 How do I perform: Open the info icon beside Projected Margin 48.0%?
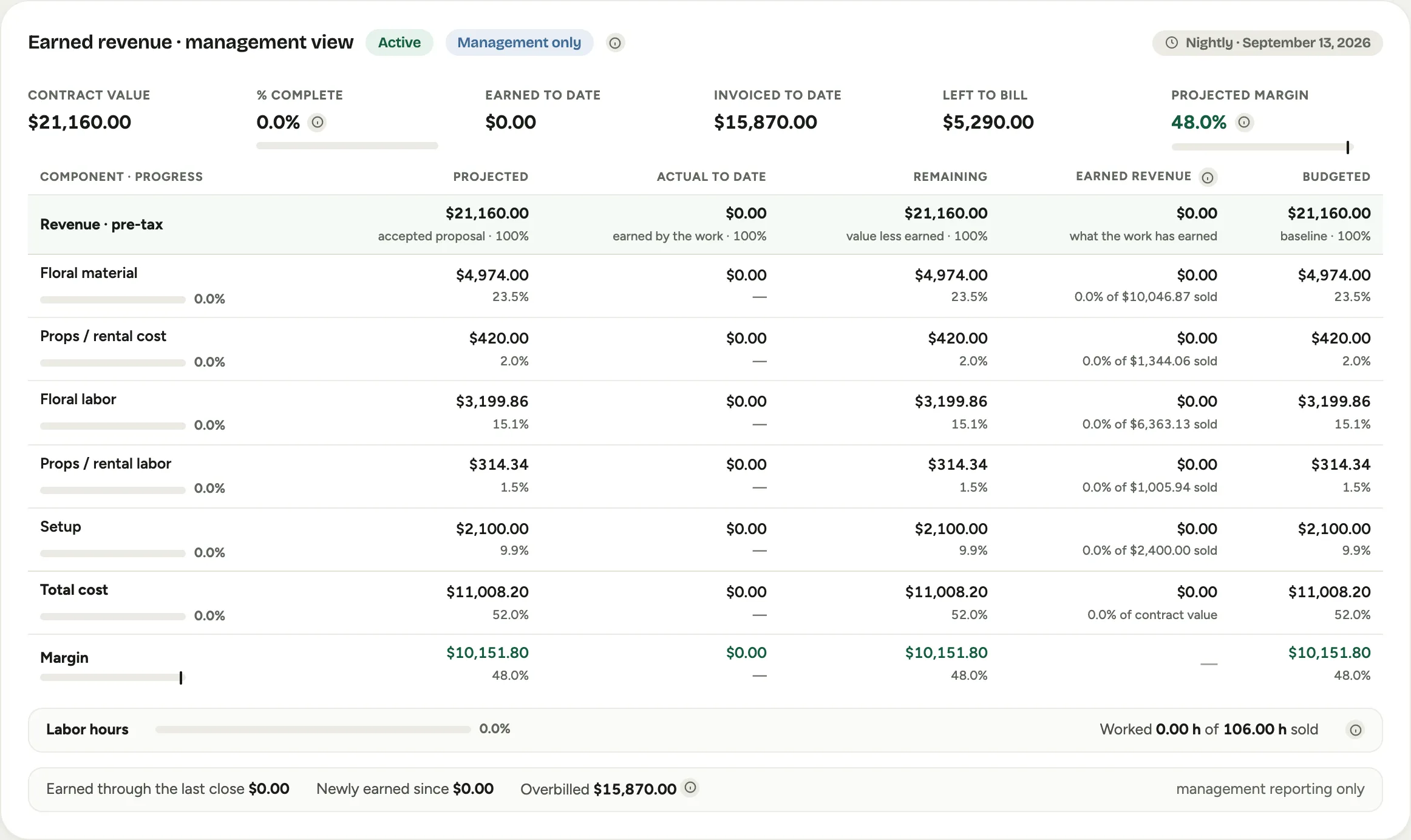click(x=1244, y=123)
